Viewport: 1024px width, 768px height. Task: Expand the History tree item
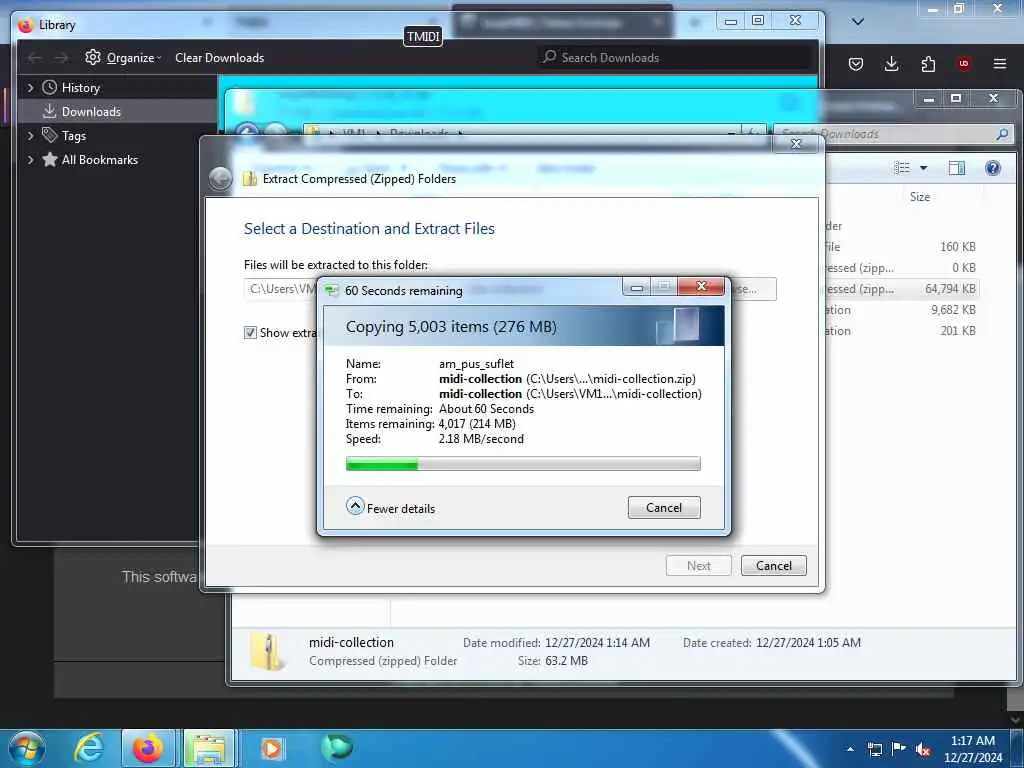pos(30,88)
